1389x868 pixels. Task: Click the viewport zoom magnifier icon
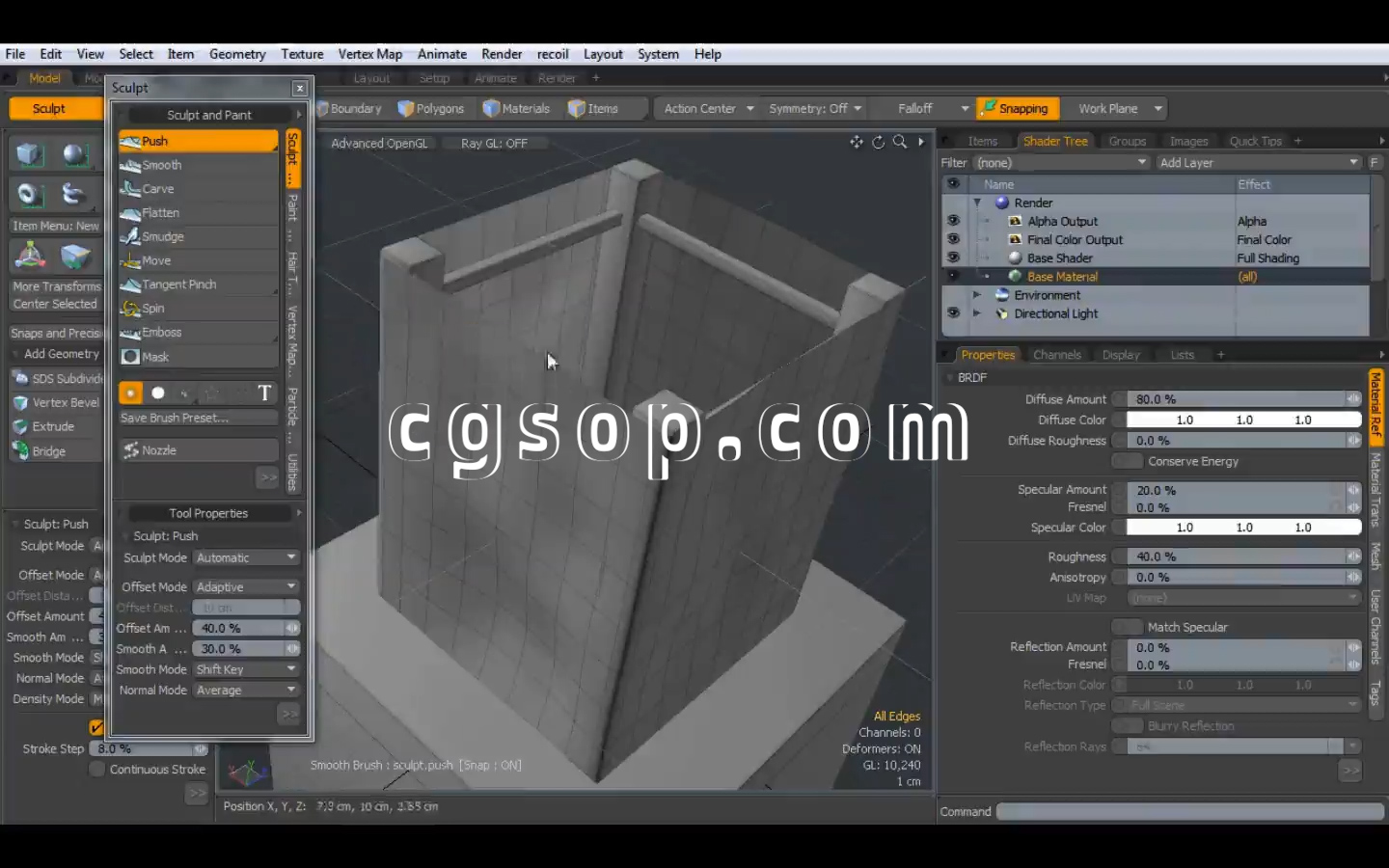click(900, 143)
